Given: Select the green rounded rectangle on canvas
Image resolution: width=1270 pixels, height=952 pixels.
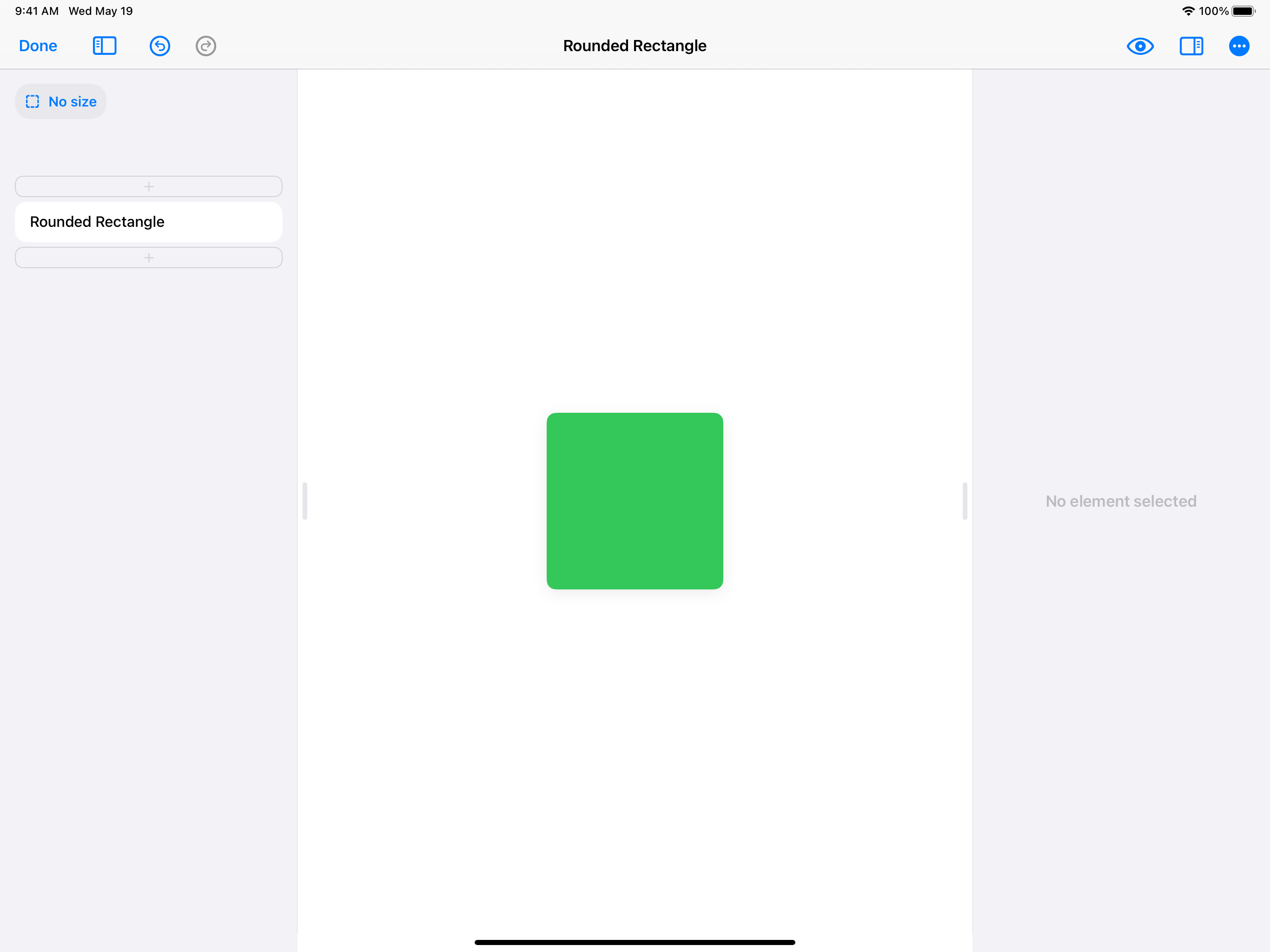Looking at the screenshot, I should point(635,501).
